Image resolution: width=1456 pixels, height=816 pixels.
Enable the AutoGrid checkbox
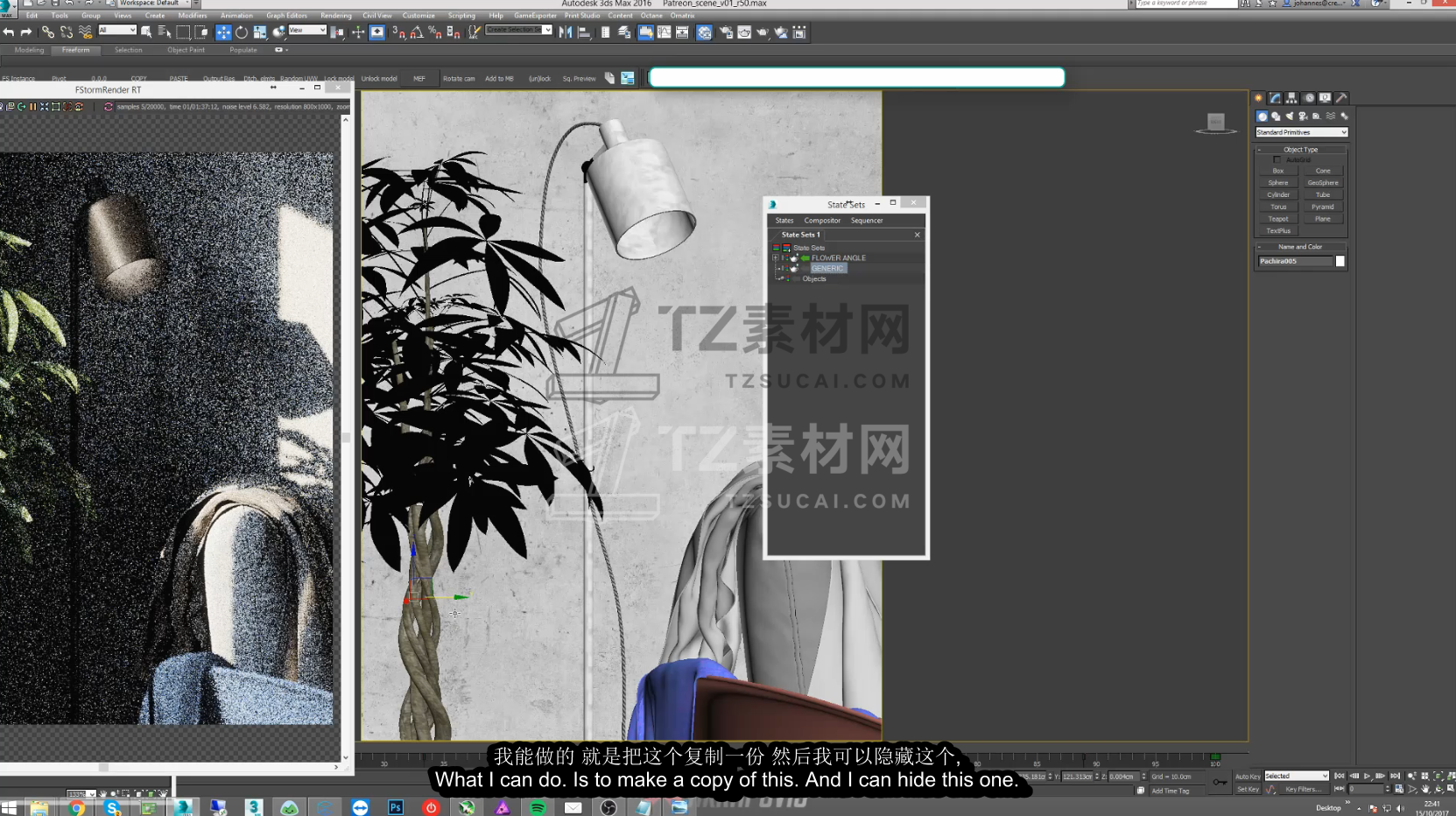[1277, 160]
